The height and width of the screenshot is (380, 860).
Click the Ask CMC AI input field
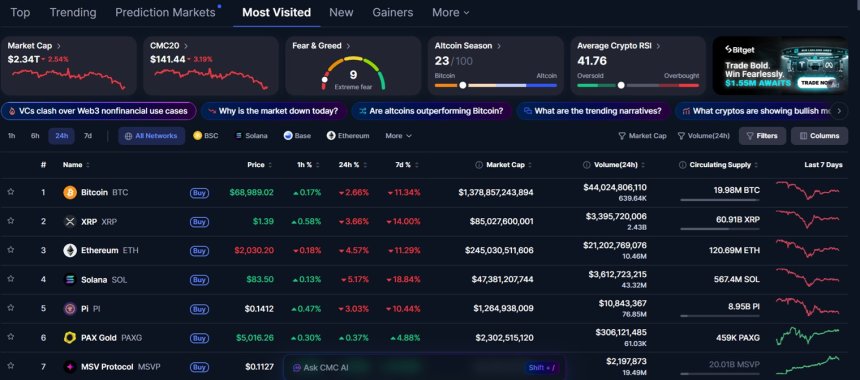coord(423,367)
